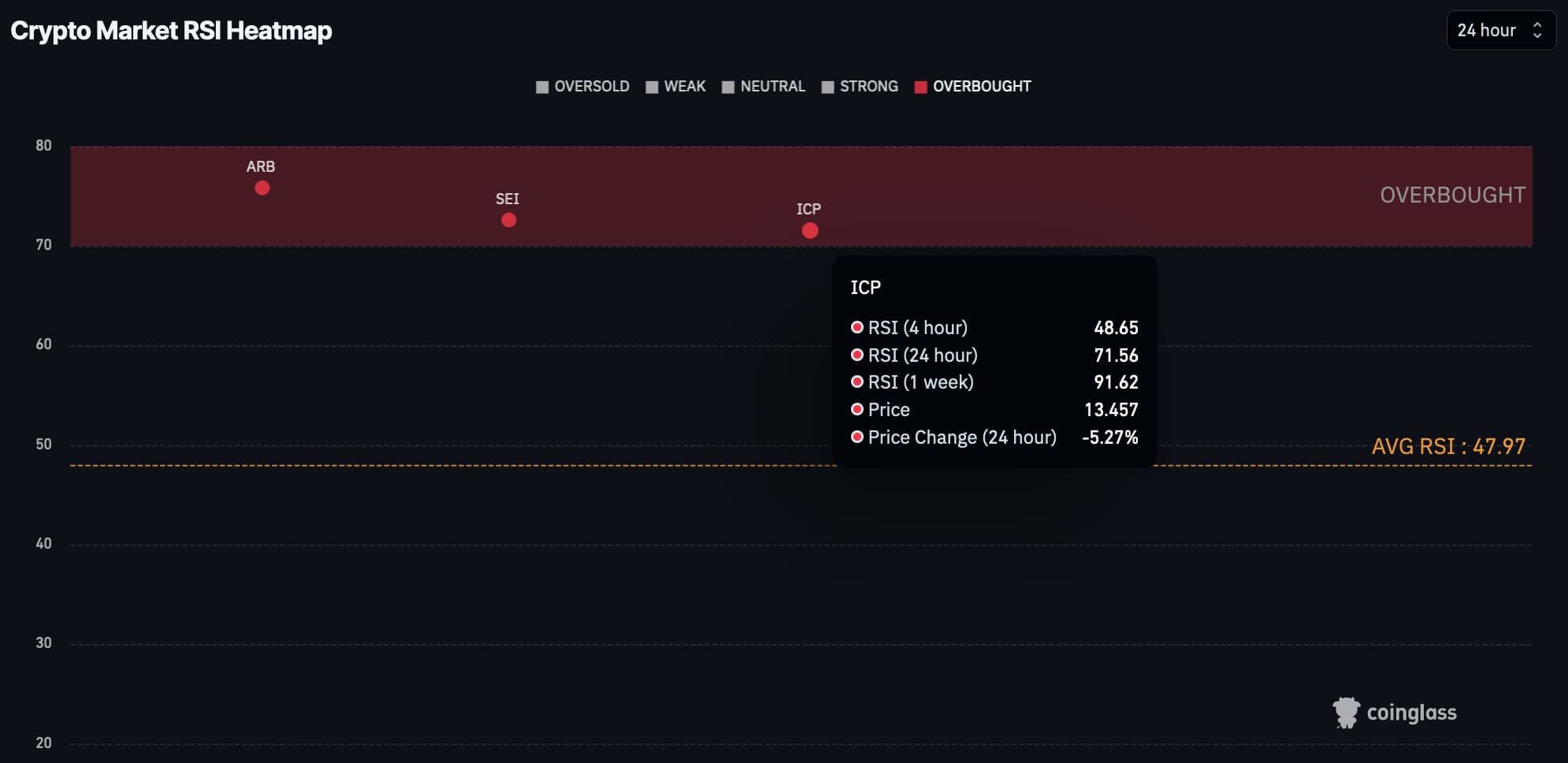Click the Price bullet marker in tooltip
Viewport: 1568px width, 763px height.
point(857,409)
